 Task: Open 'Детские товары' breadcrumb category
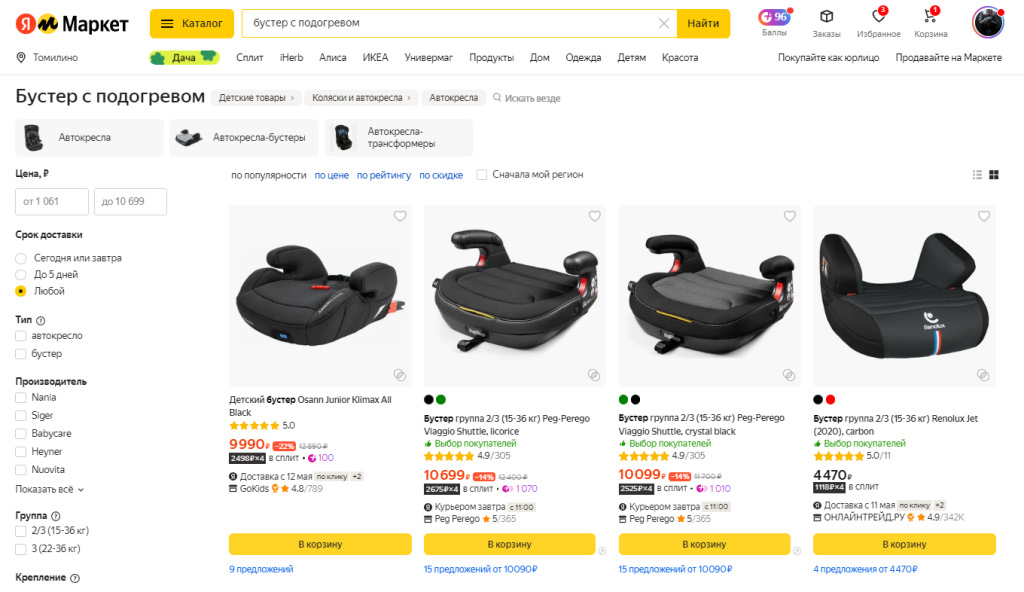tap(252, 98)
